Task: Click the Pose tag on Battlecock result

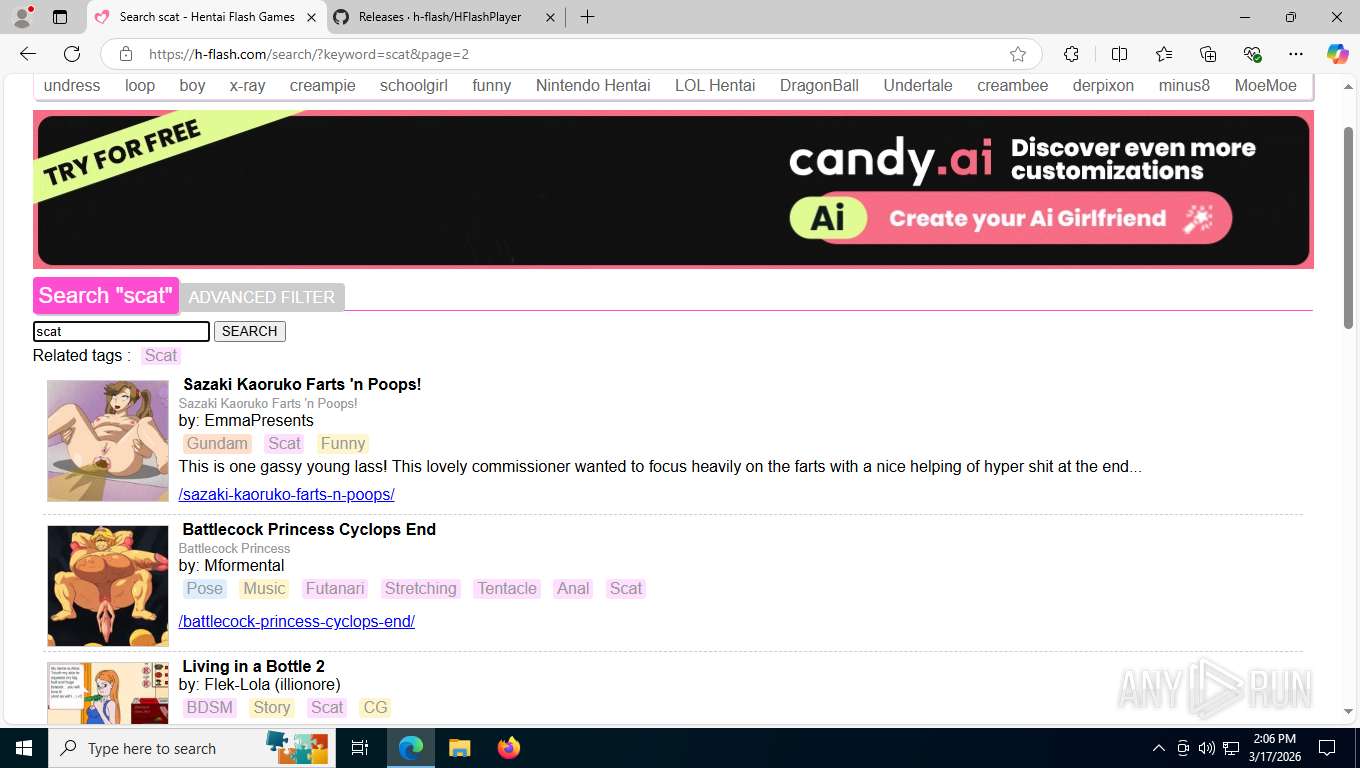Action: pyautogui.click(x=205, y=589)
